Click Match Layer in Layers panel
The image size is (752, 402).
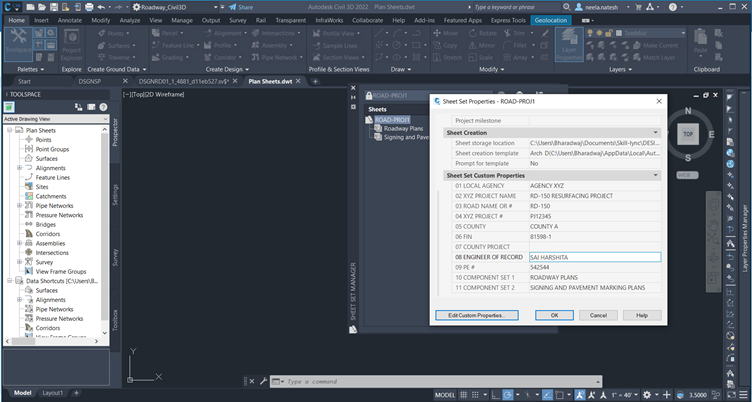tap(654, 57)
